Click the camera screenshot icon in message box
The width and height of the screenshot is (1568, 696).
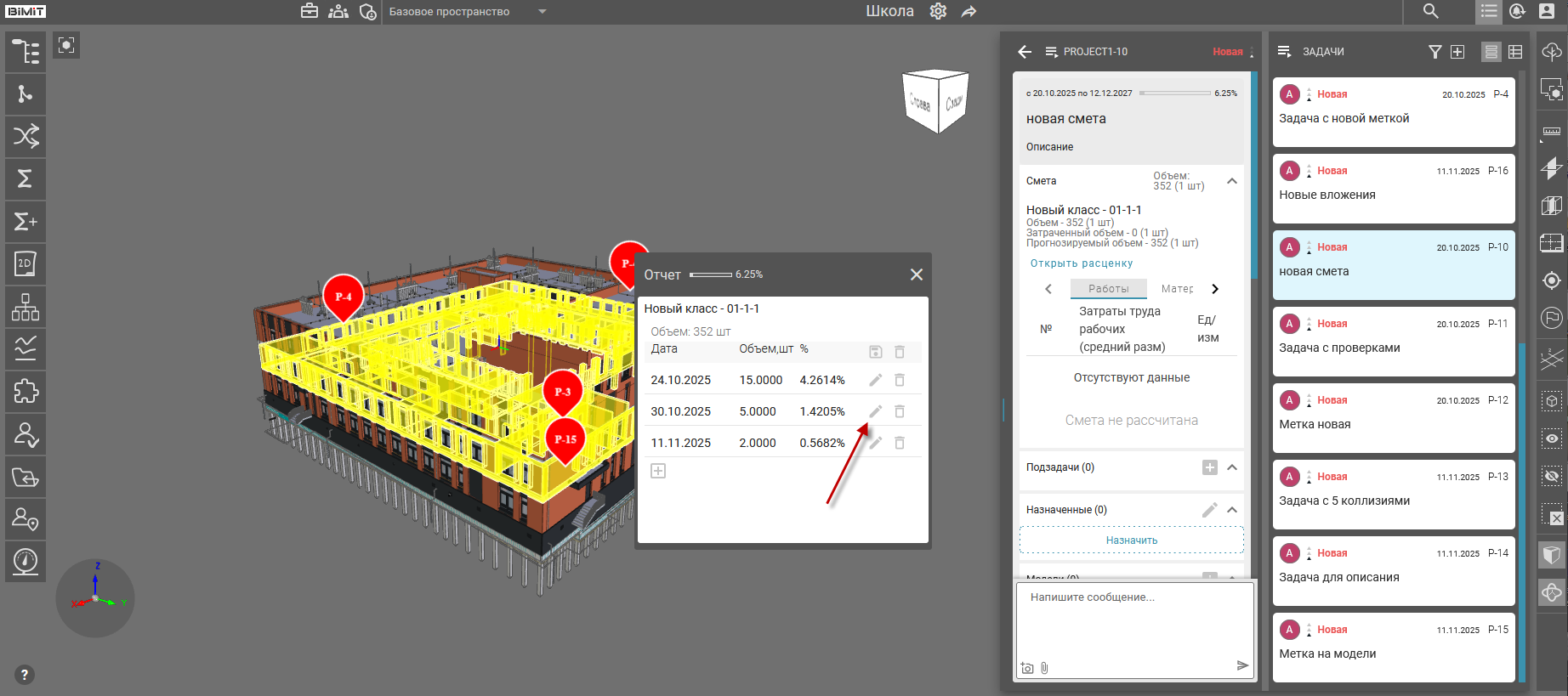1027,668
